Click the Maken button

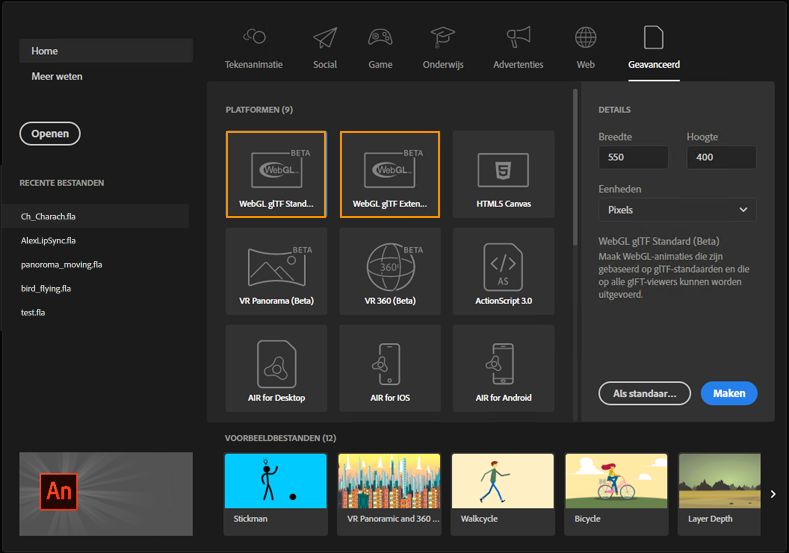pos(729,393)
